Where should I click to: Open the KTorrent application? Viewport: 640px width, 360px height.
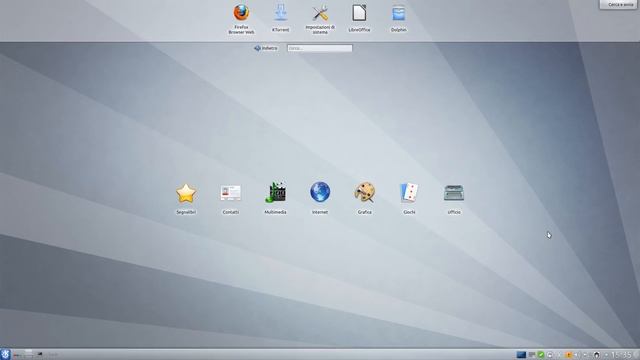280,18
